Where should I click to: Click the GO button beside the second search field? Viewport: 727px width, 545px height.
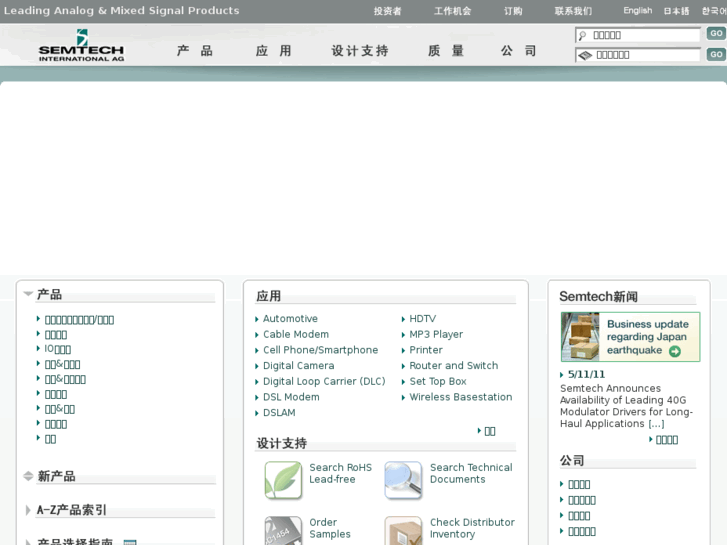click(x=716, y=54)
